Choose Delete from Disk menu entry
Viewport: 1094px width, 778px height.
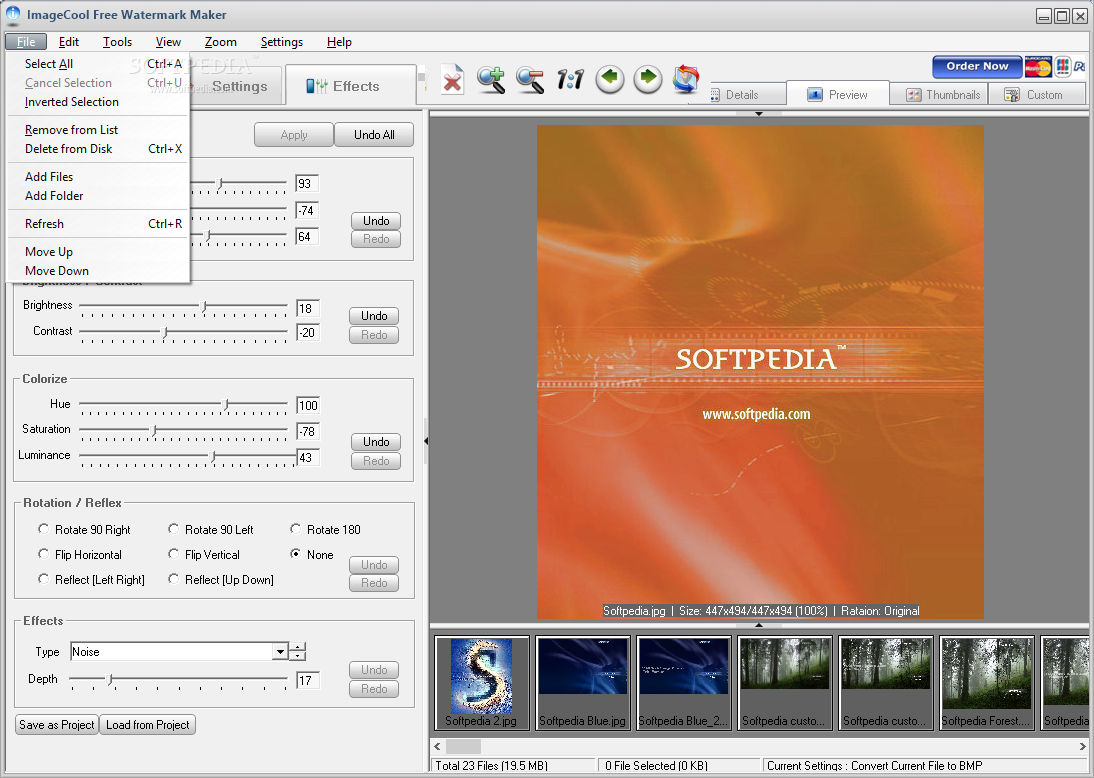(98, 149)
